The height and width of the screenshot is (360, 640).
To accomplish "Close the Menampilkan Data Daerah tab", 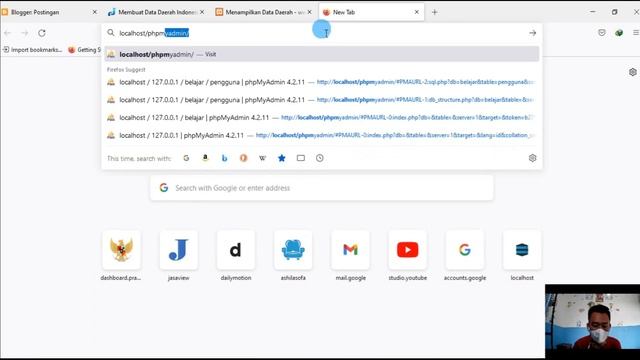I will point(309,12).
